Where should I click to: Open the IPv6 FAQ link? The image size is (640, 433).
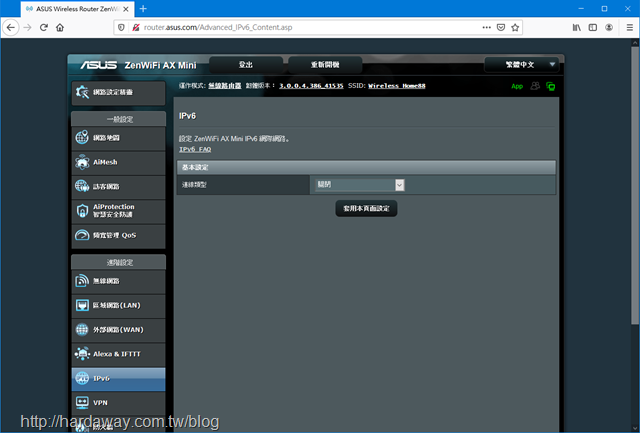coord(195,149)
